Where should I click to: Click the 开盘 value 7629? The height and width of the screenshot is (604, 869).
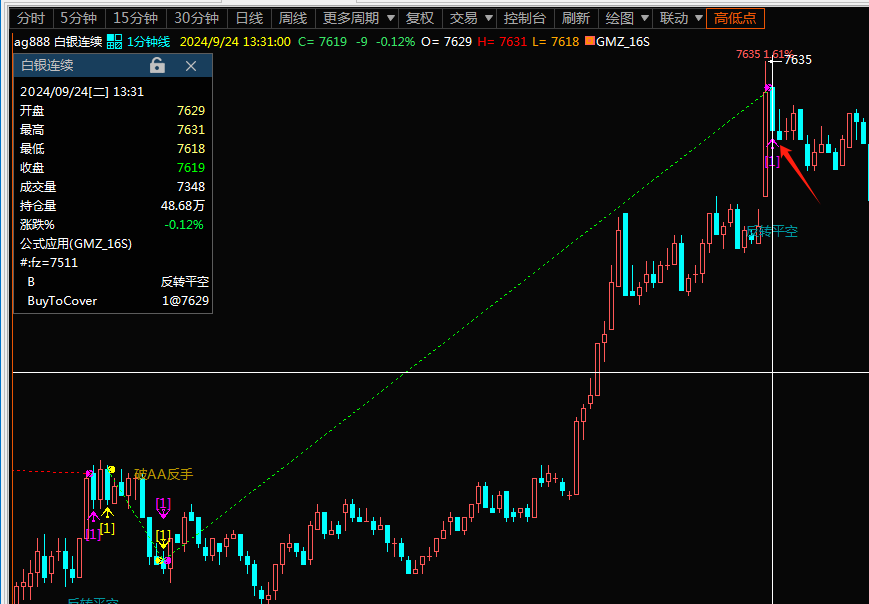[191, 111]
